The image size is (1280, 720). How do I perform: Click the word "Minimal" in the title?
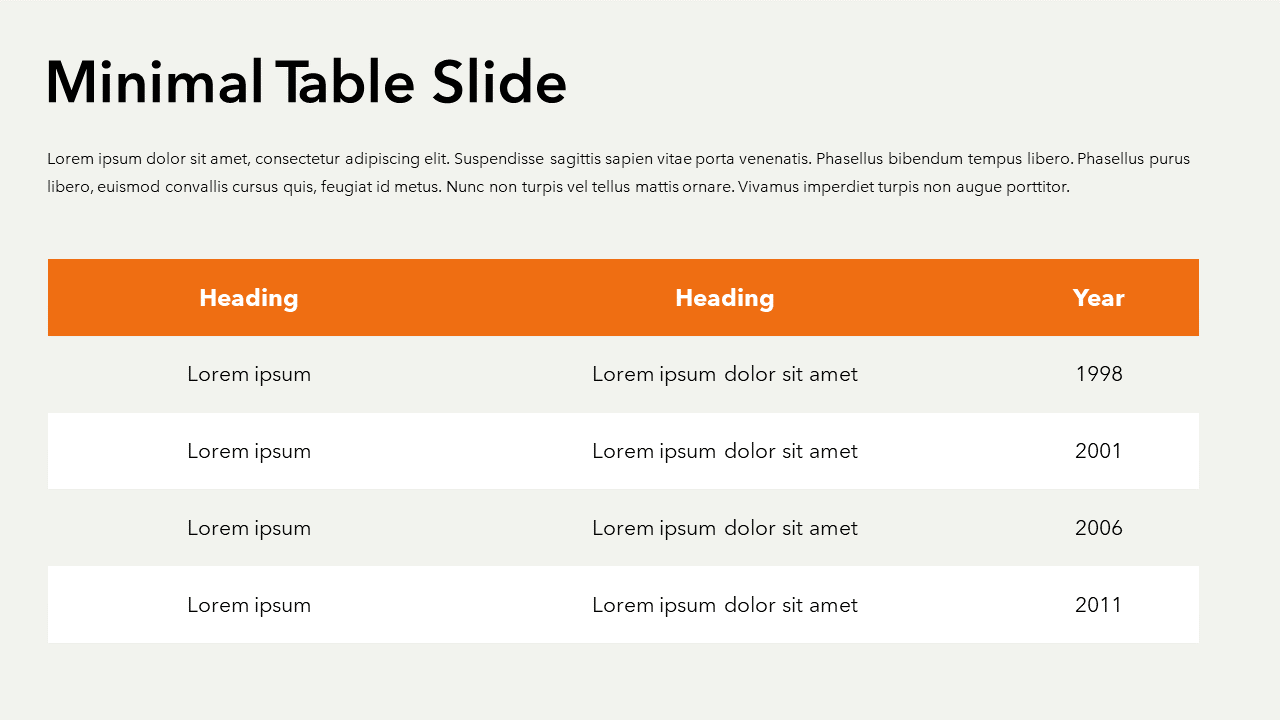click(155, 82)
